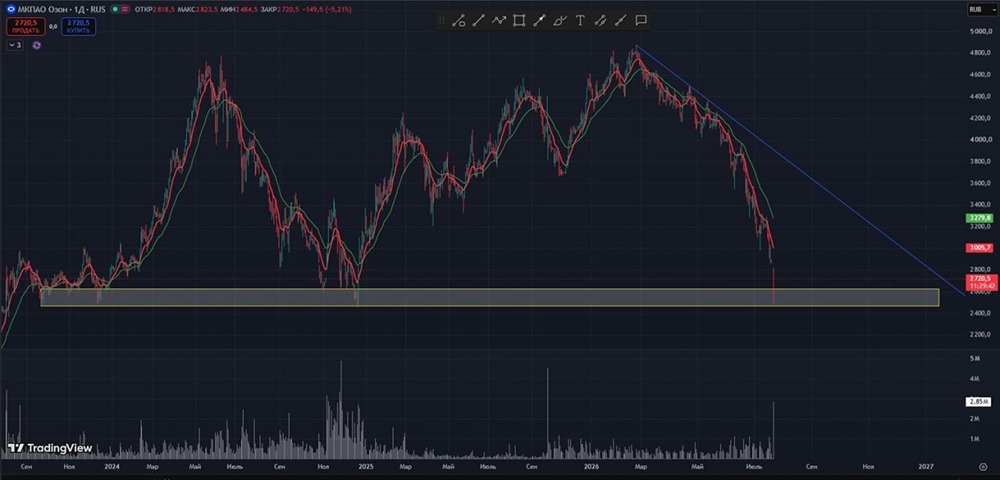Select the rectangle shape tool
Image resolution: width=1000 pixels, height=480 pixels.
pyautogui.click(x=519, y=21)
